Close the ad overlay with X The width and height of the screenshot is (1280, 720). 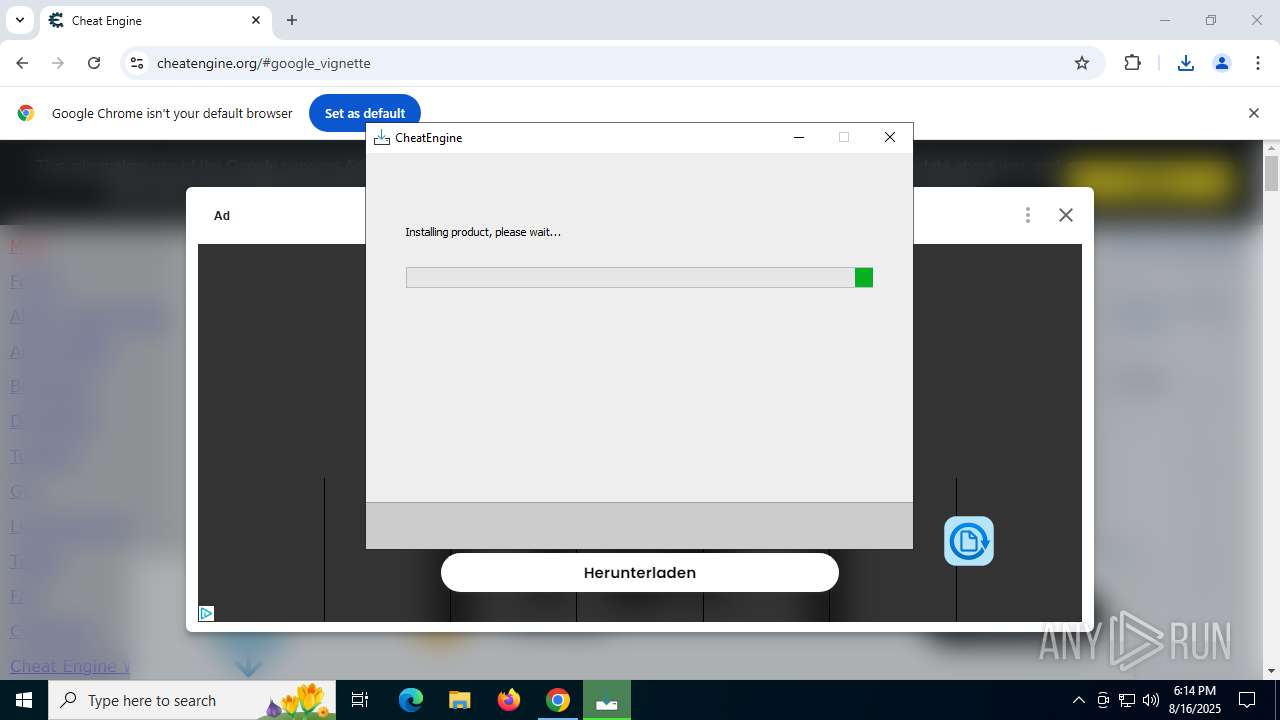pos(1066,215)
